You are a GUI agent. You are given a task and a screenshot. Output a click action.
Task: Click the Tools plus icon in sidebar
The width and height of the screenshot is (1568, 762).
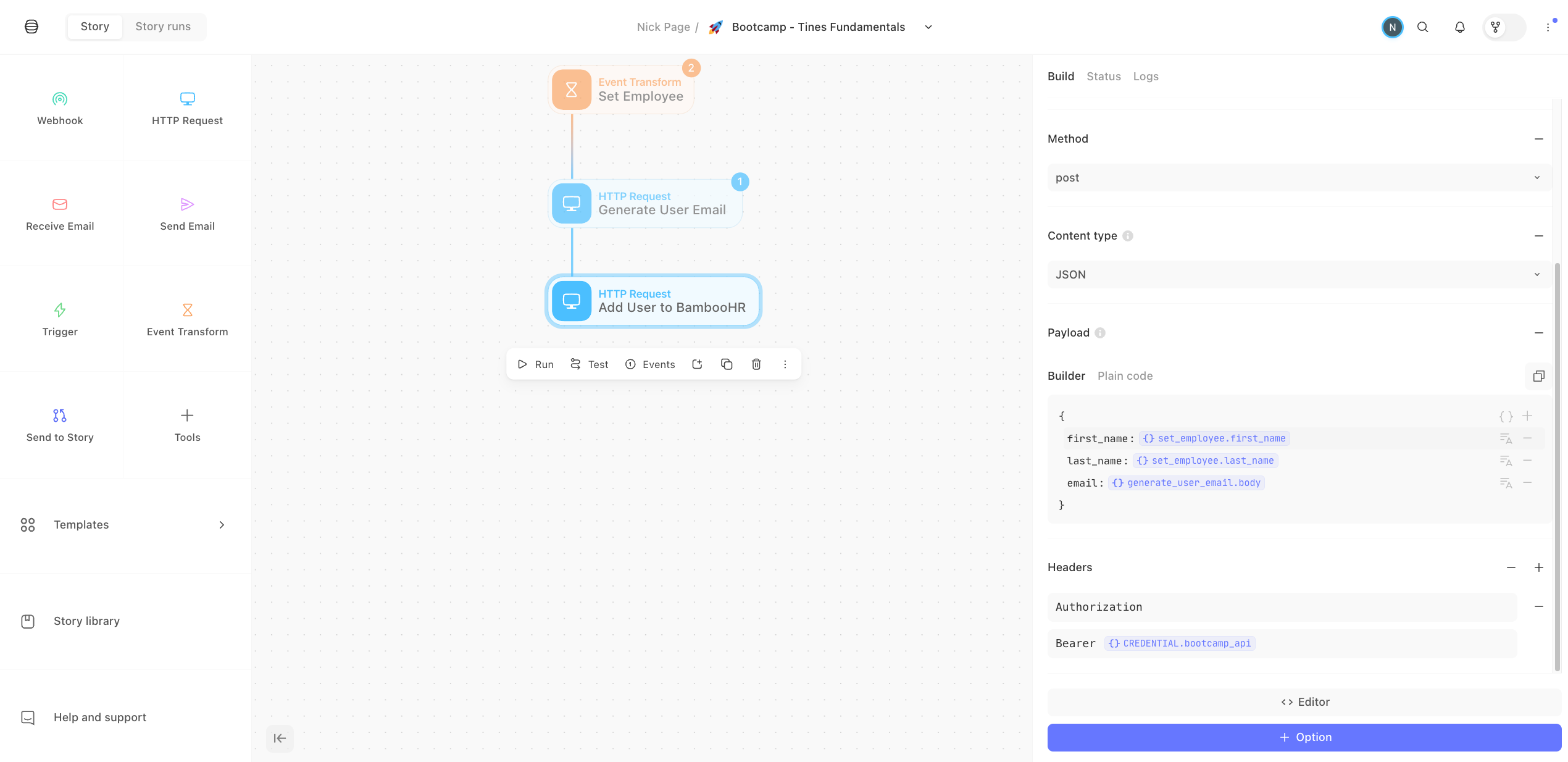coord(187,415)
